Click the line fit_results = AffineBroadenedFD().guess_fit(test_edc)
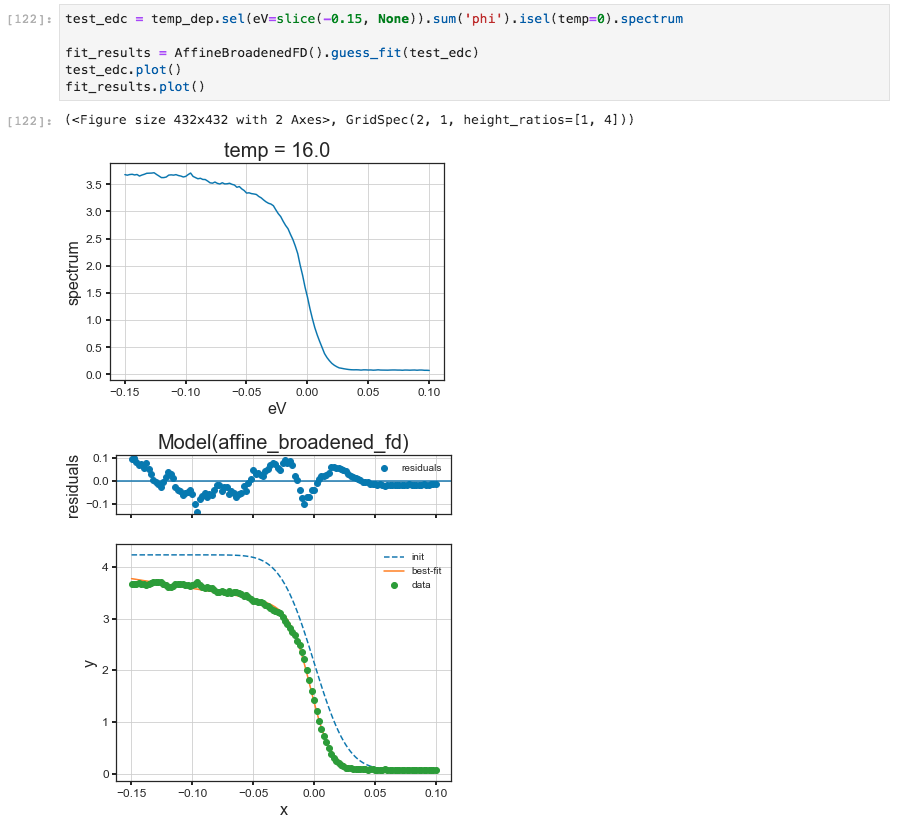Image resolution: width=897 pixels, height=833 pixels. pyautogui.click(x=272, y=53)
